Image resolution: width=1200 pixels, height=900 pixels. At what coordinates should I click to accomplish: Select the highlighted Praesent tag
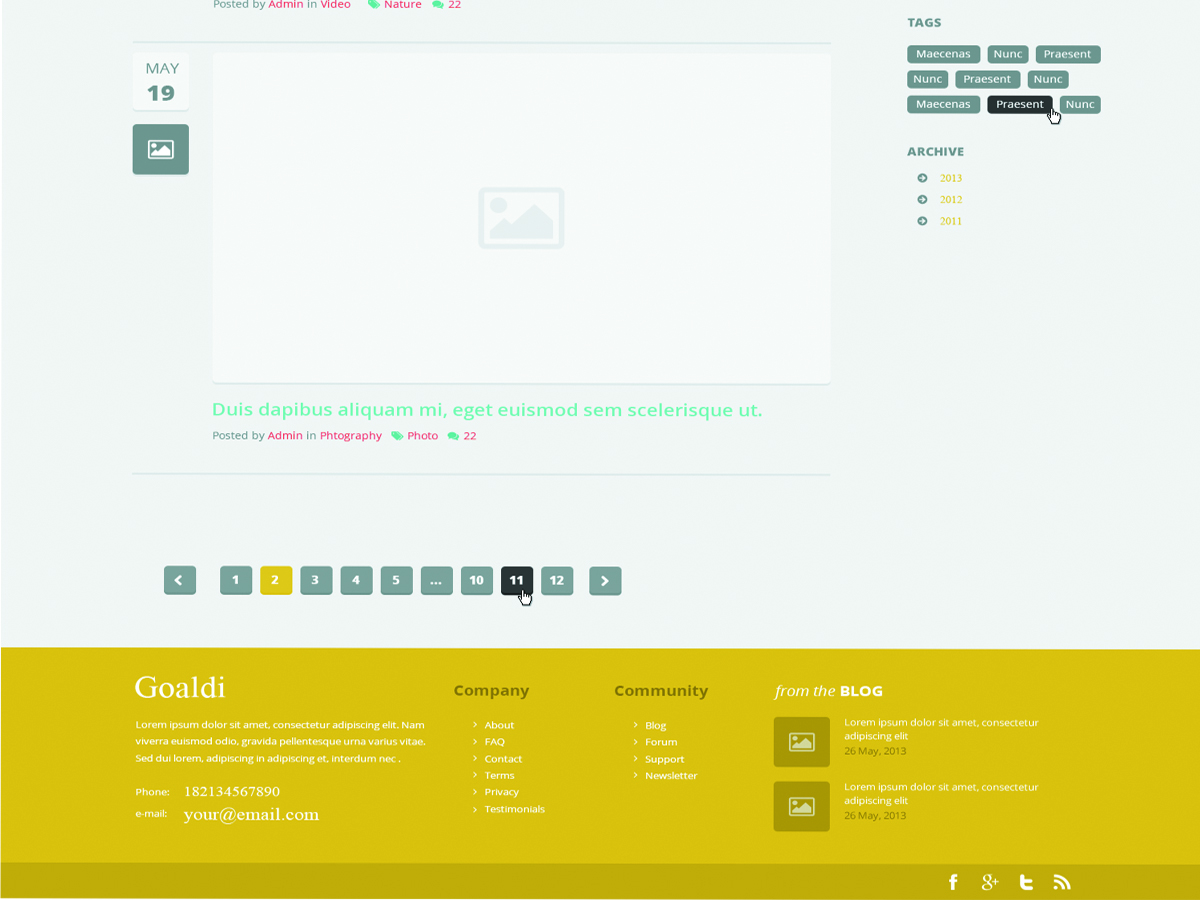pos(1019,104)
